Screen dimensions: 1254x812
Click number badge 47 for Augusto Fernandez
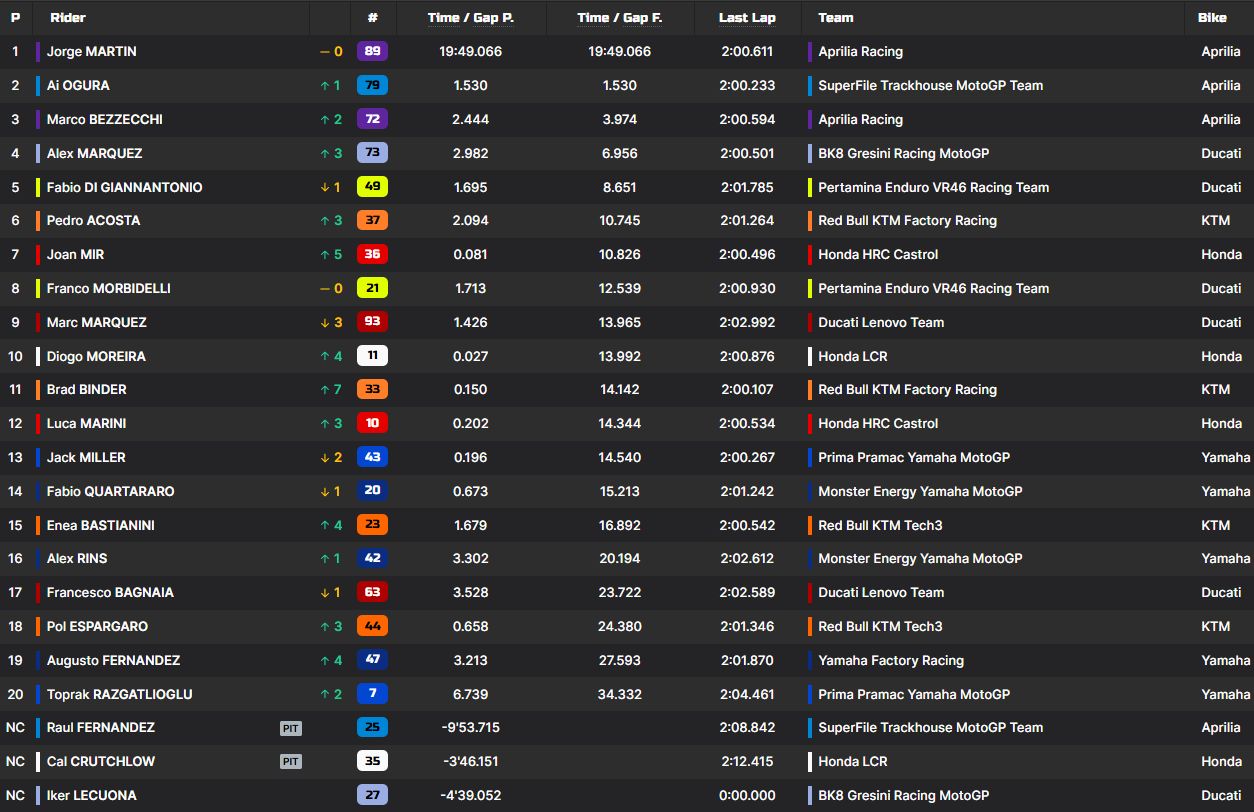pos(372,660)
